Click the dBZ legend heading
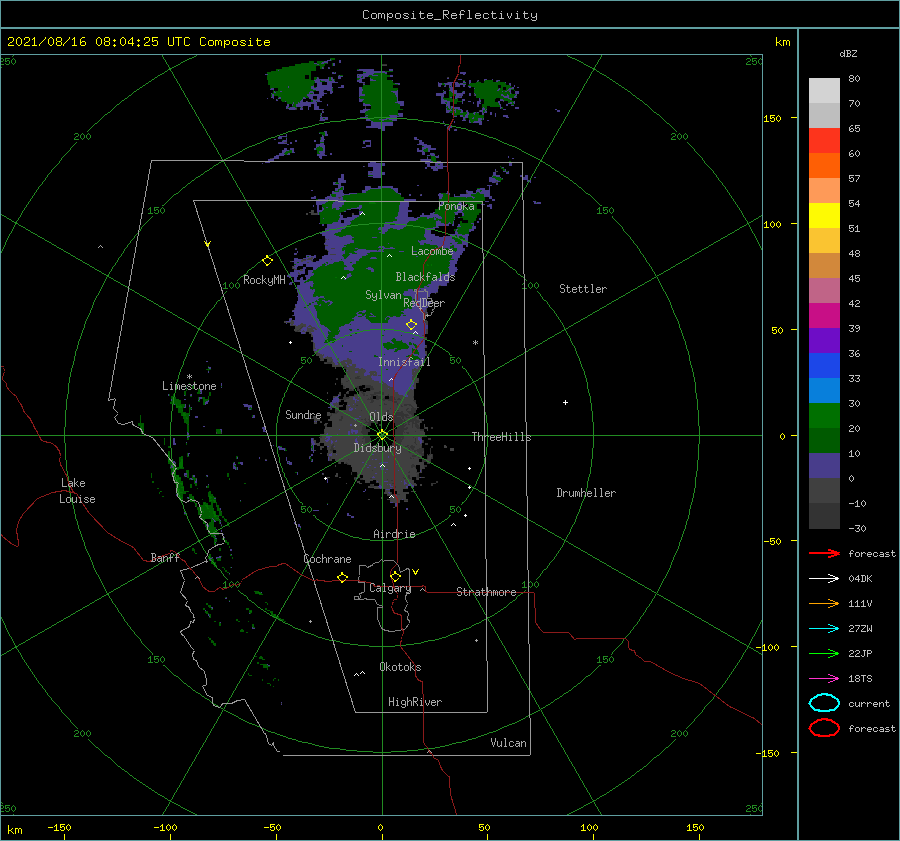The height and width of the screenshot is (841, 900). pos(848,53)
